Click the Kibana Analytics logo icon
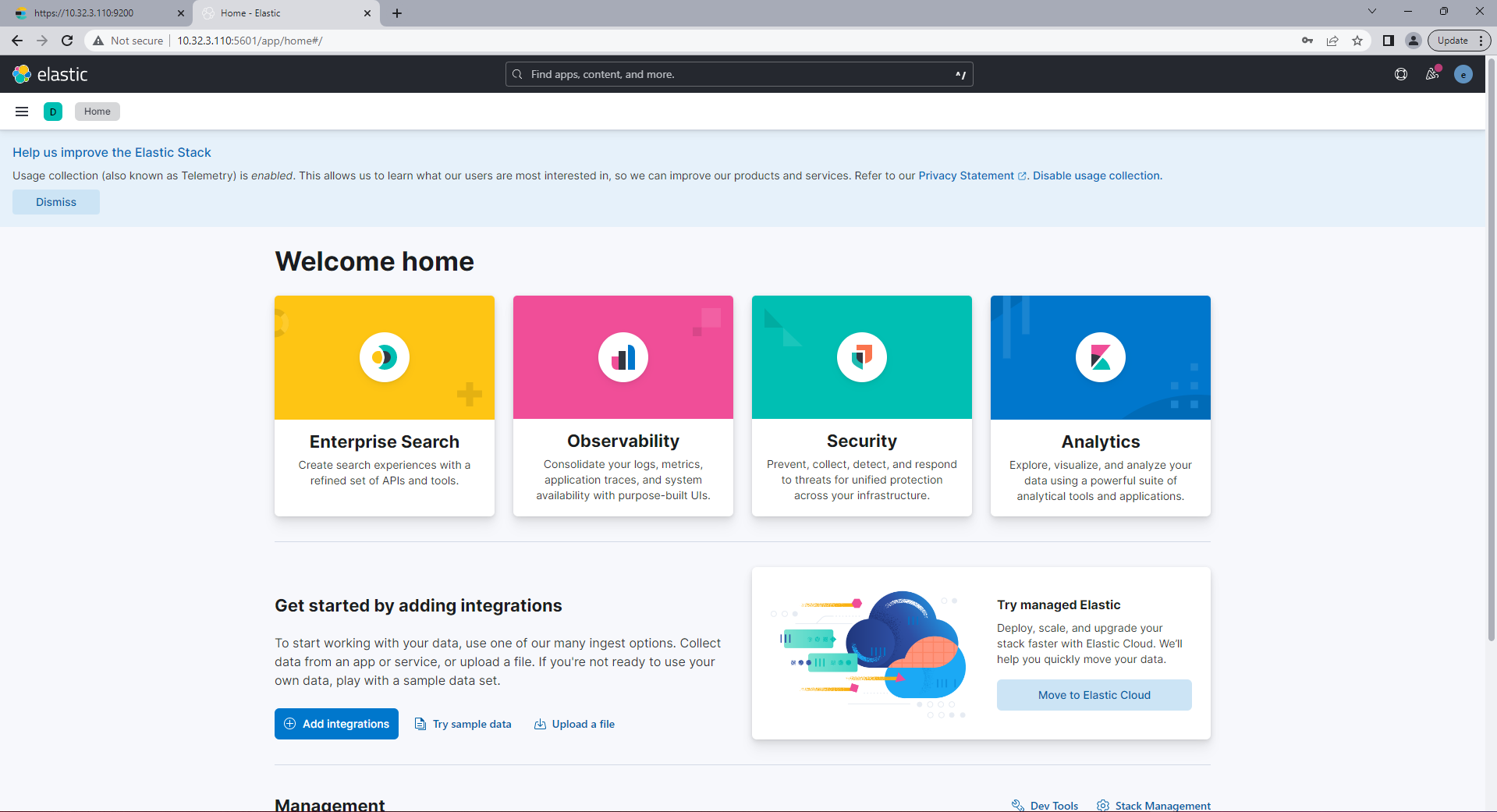1497x812 pixels. pyautogui.click(x=1101, y=357)
